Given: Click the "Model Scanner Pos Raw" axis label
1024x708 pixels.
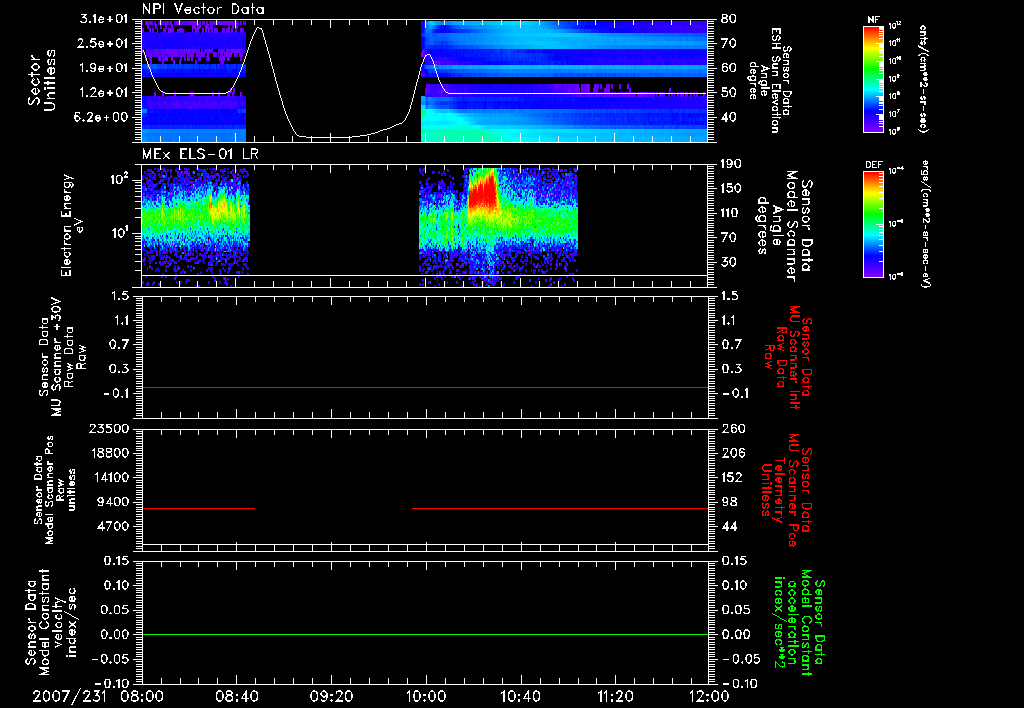Looking at the screenshot, I should pos(57,490).
